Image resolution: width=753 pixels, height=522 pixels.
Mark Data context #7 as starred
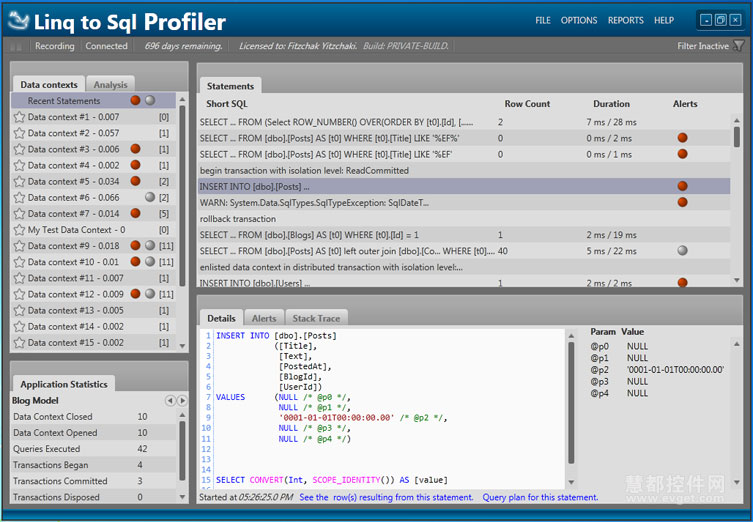(19, 214)
